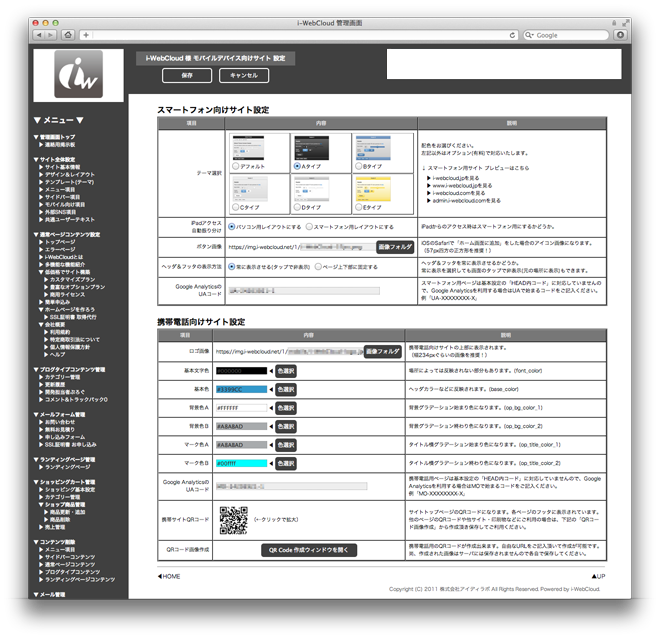660x638 pixels.
Task: Collapse the ブログタイプコンテンツ管理 section
Action: tap(36, 370)
